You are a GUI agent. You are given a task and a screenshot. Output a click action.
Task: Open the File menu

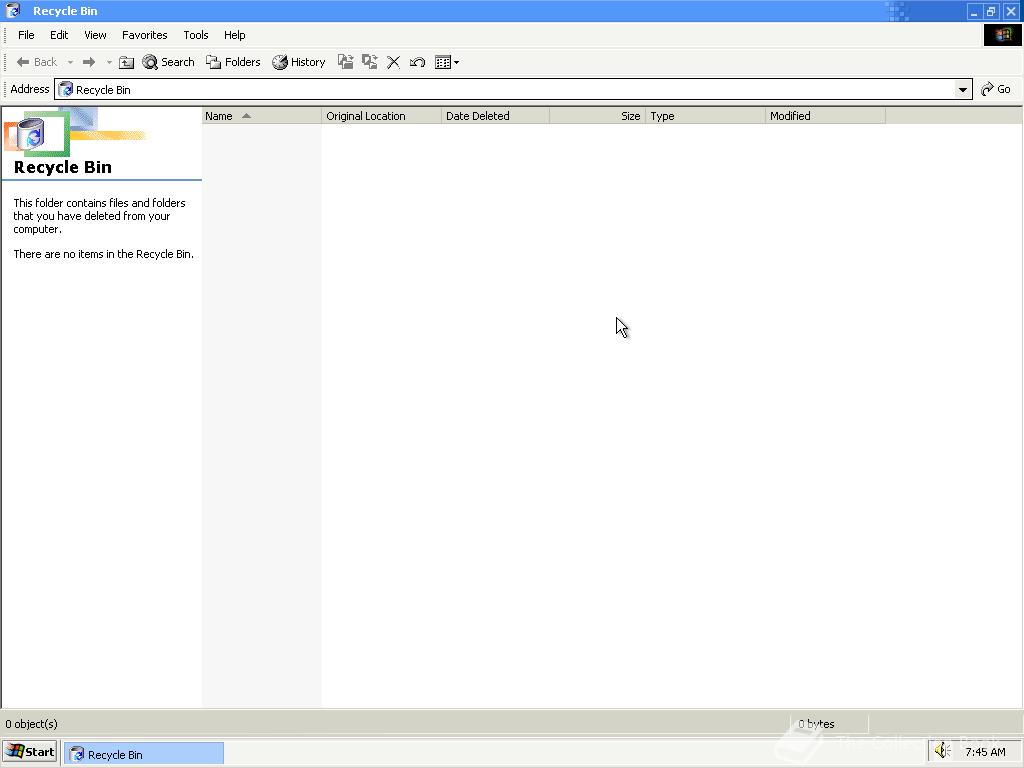(26, 35)
